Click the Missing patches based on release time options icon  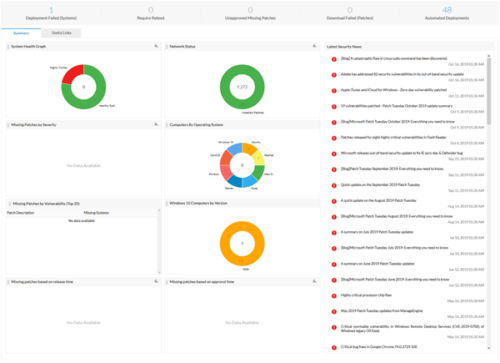coord(156,281)
